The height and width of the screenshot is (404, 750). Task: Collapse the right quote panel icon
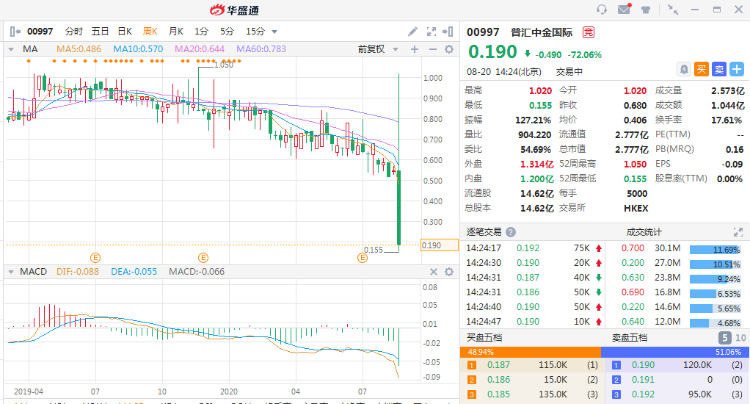tap(448, 32)
